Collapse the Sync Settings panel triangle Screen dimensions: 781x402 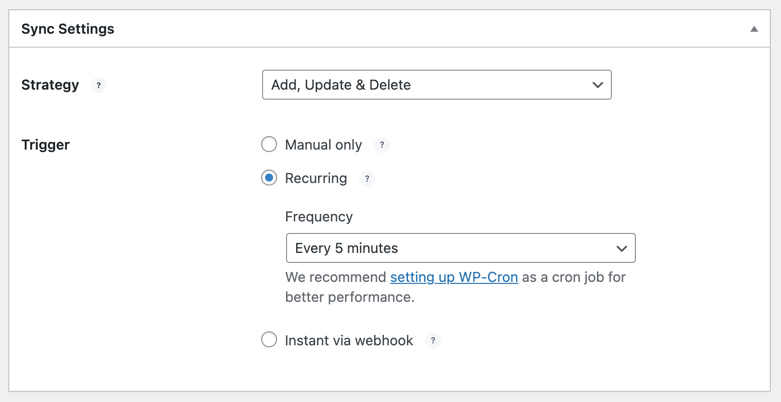[x=754, y=29]
